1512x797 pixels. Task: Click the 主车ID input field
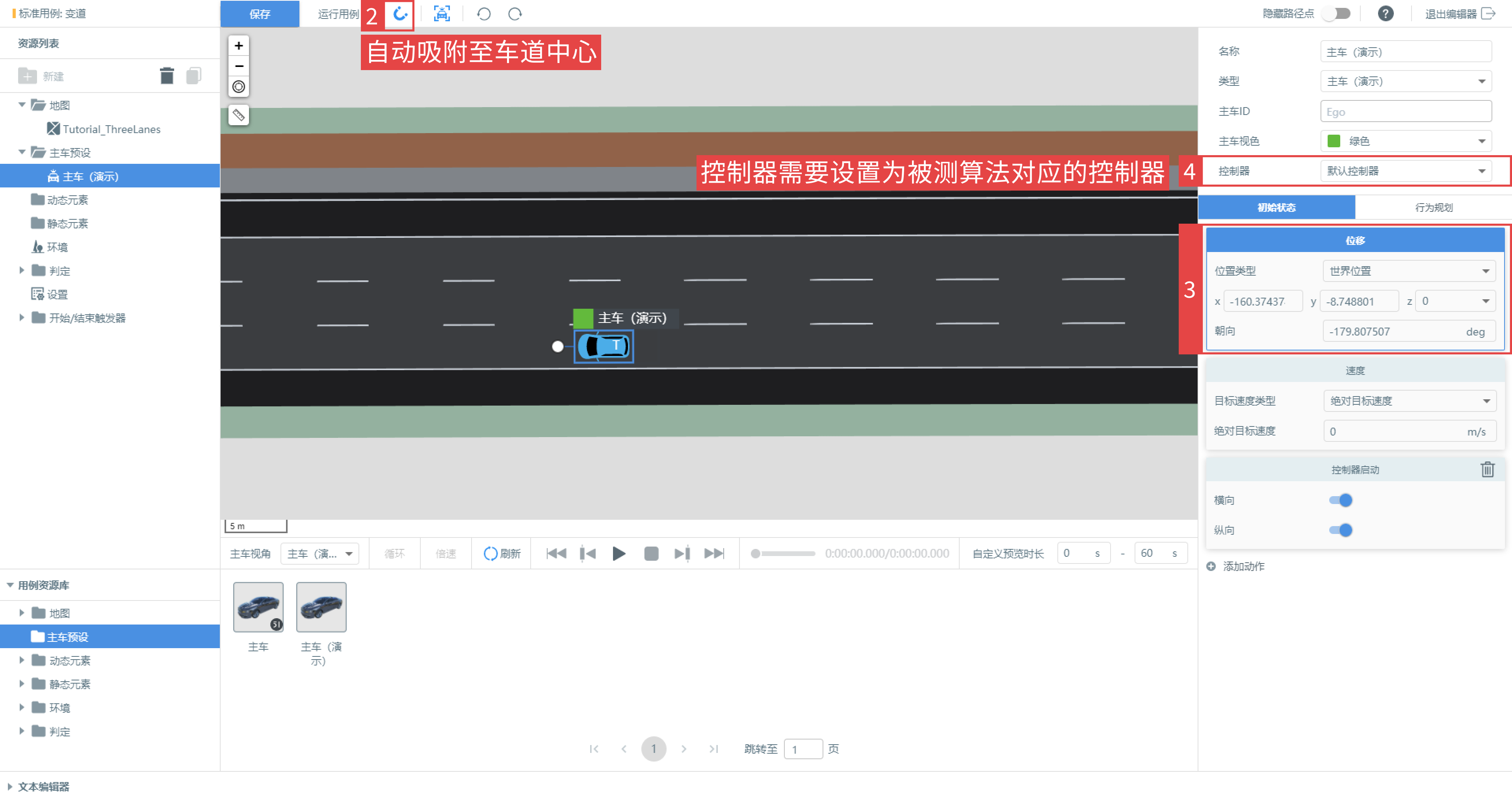pyautogui.click(x=1406, y=111)
